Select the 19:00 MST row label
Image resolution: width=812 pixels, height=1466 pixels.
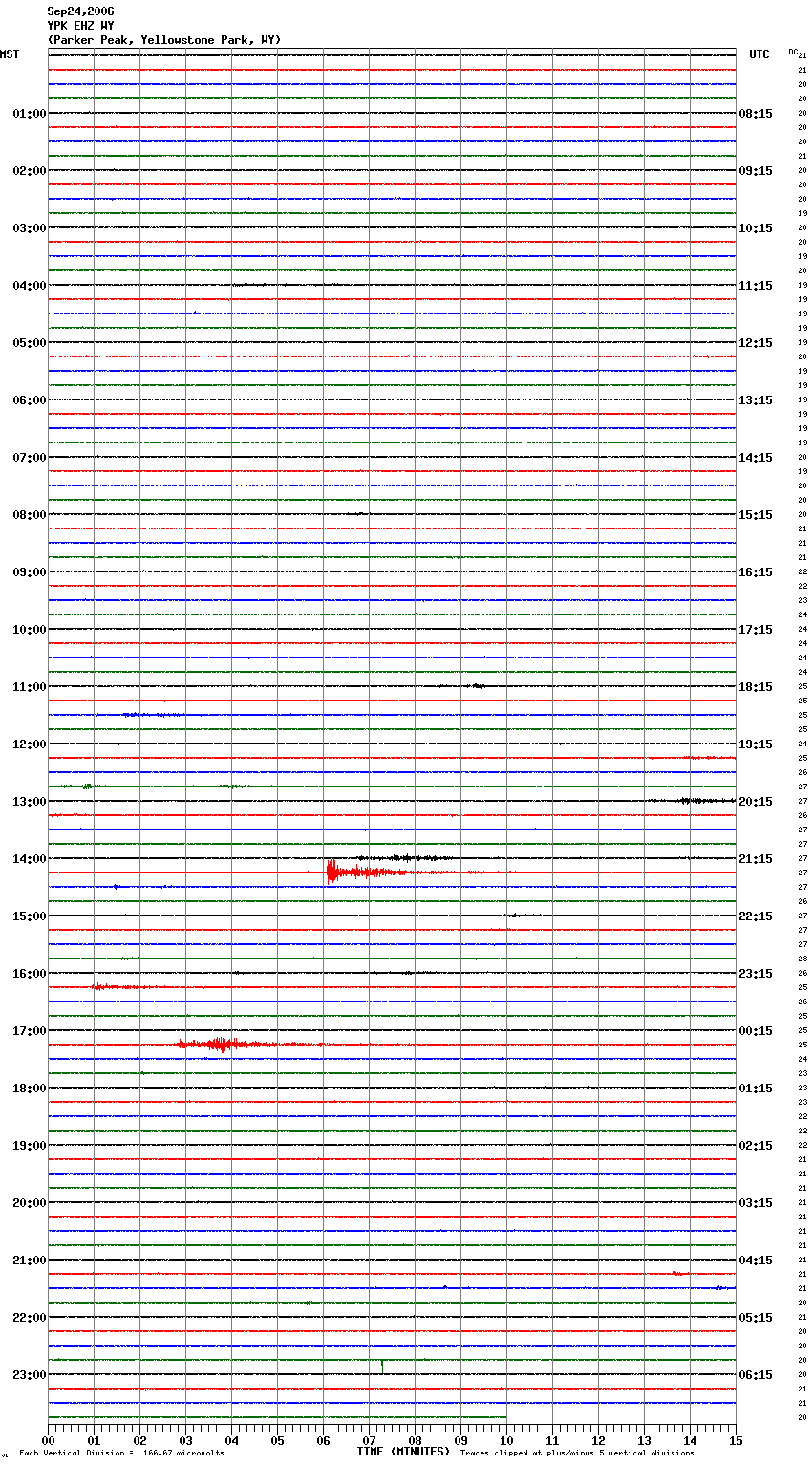click(29, 1146)
